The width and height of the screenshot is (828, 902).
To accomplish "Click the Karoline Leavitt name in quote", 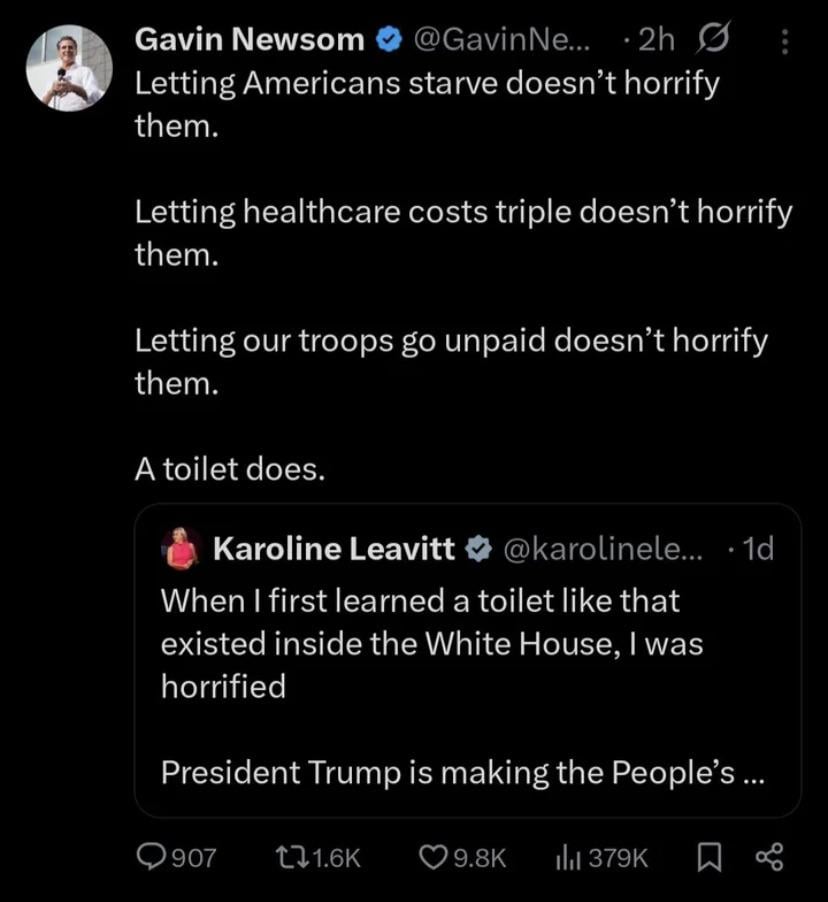I will 334,548.
